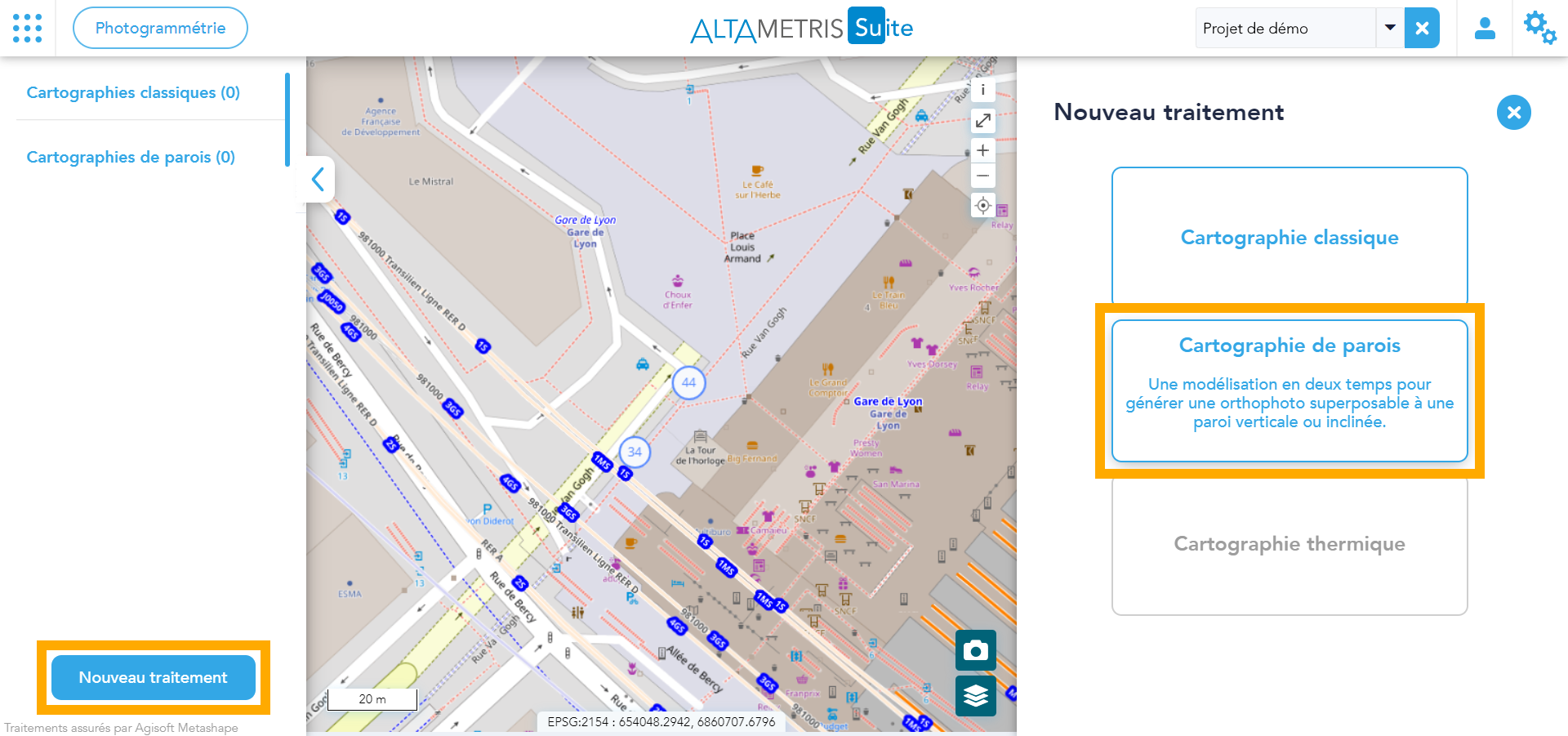1568x736 pixels.
Task: Switch to Cartographies de parois tab
Action: click(131, 157)
